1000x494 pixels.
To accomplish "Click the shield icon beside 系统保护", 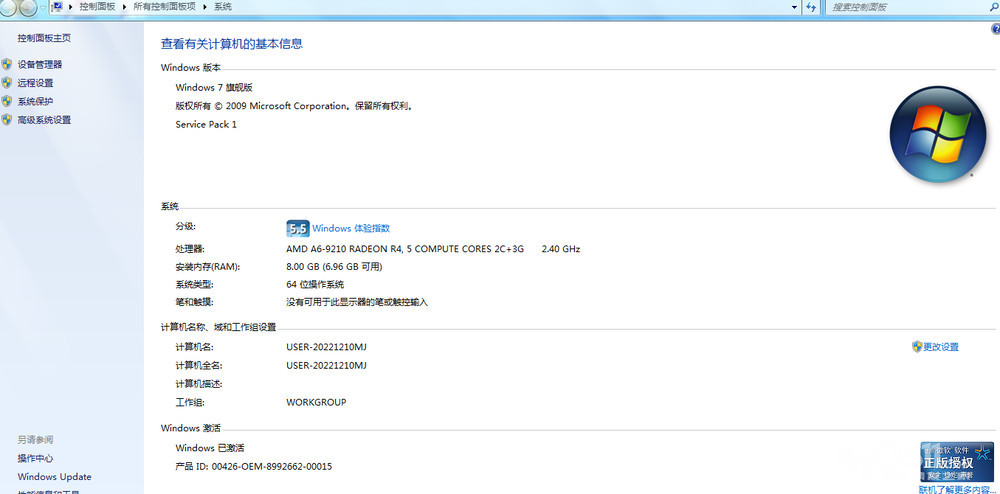I will click(7, 101).
